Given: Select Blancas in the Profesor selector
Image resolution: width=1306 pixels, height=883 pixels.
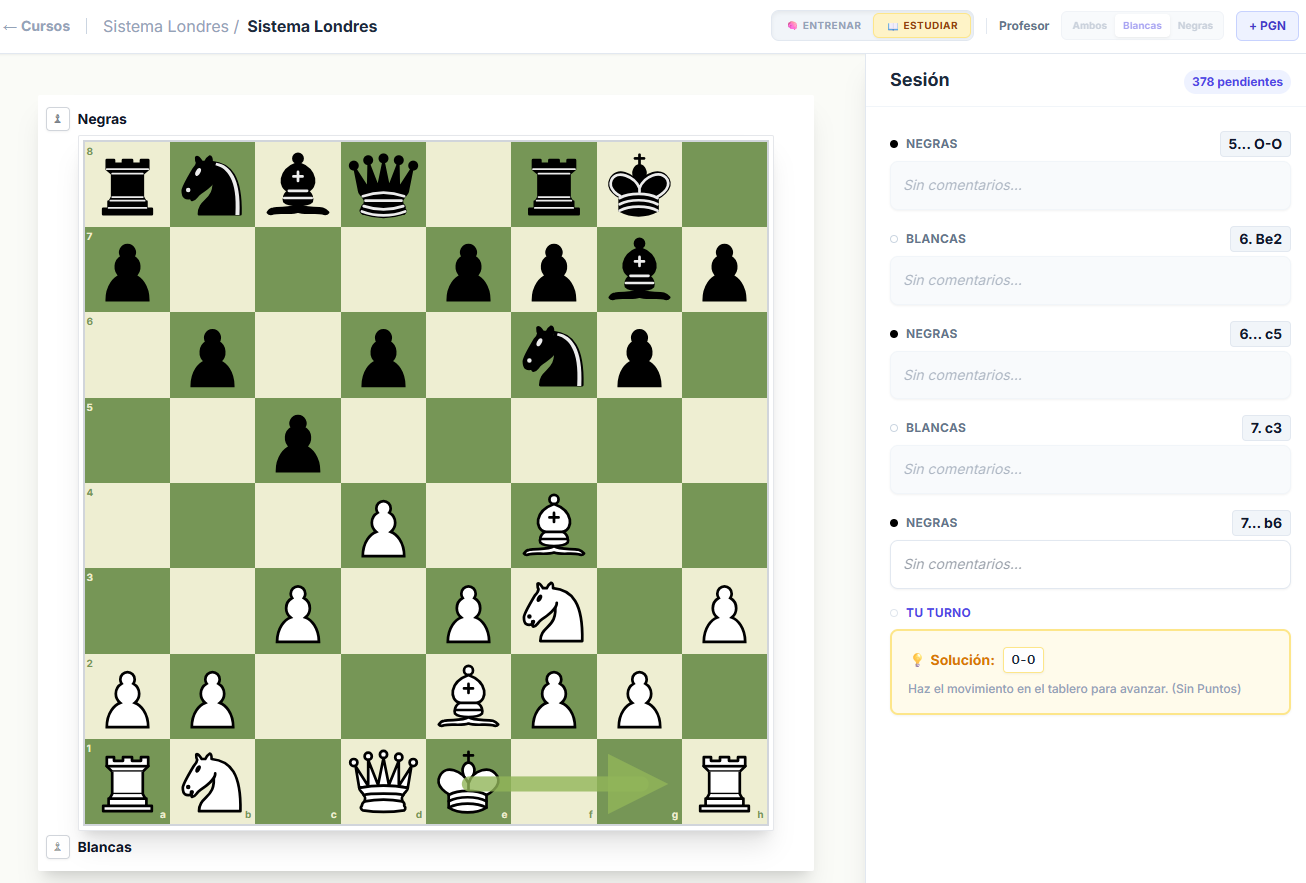Looking at the screenshot, I should pos(1142,26).
